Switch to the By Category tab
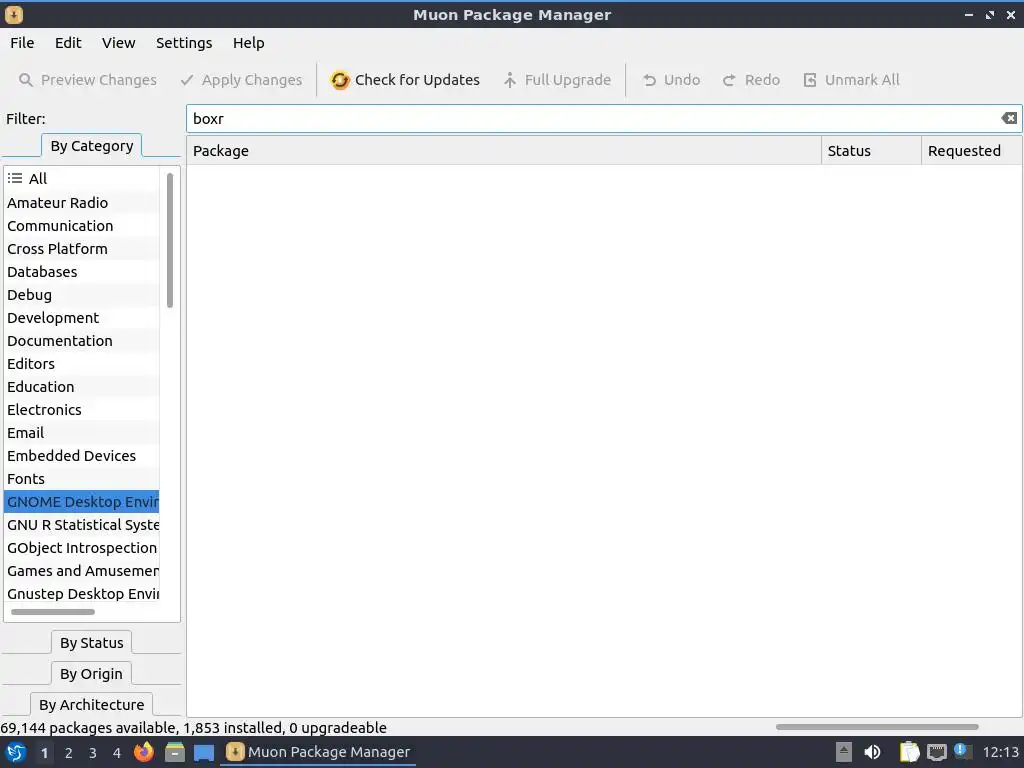 91,146
